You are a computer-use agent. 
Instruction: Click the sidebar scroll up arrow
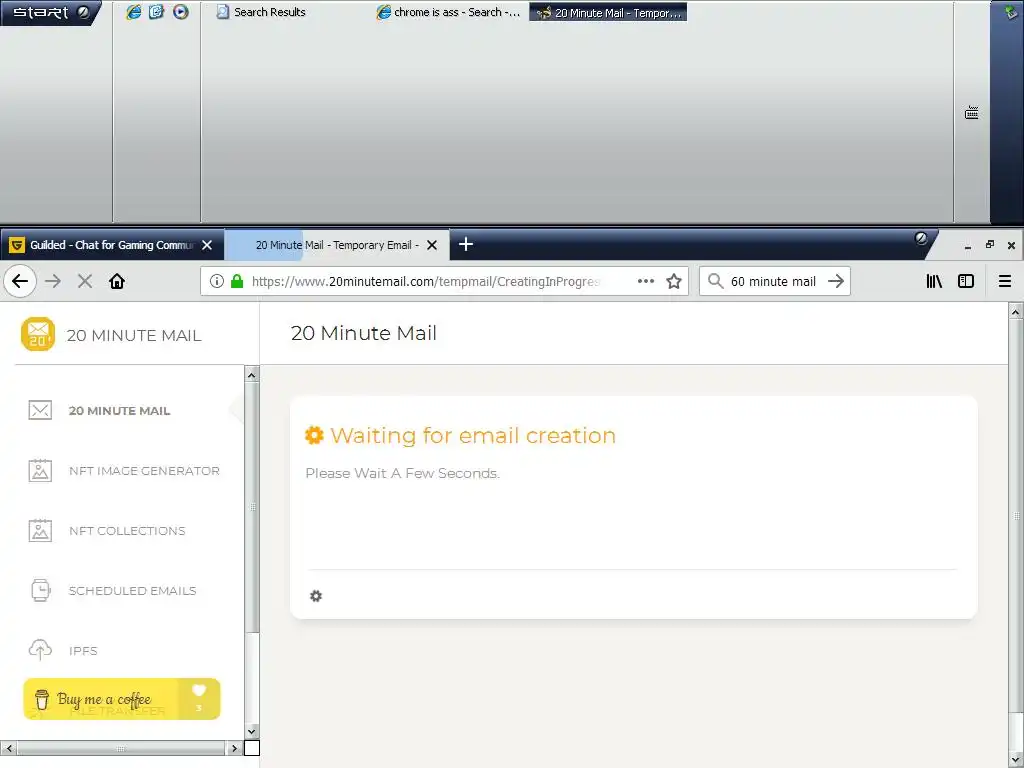[251, 375]
